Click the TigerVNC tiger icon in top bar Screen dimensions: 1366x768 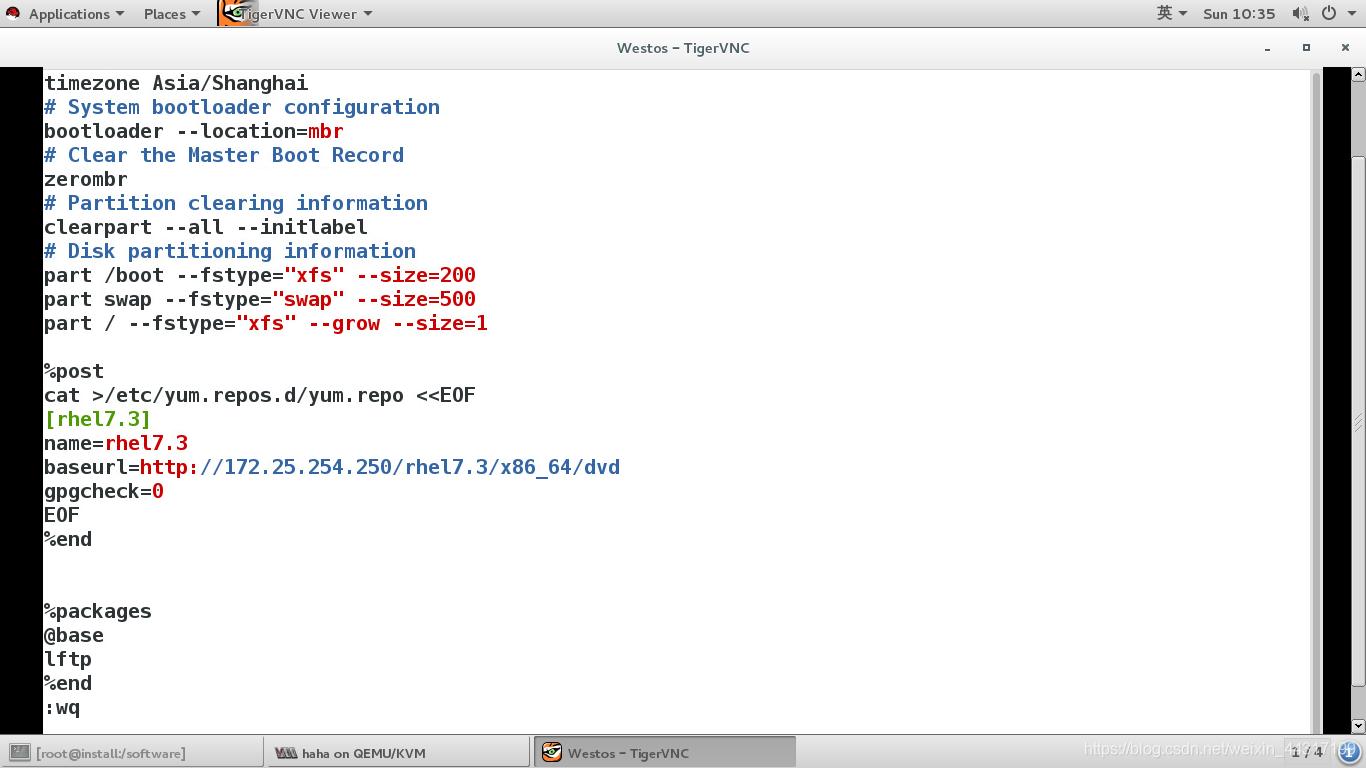tap(237, 13)
